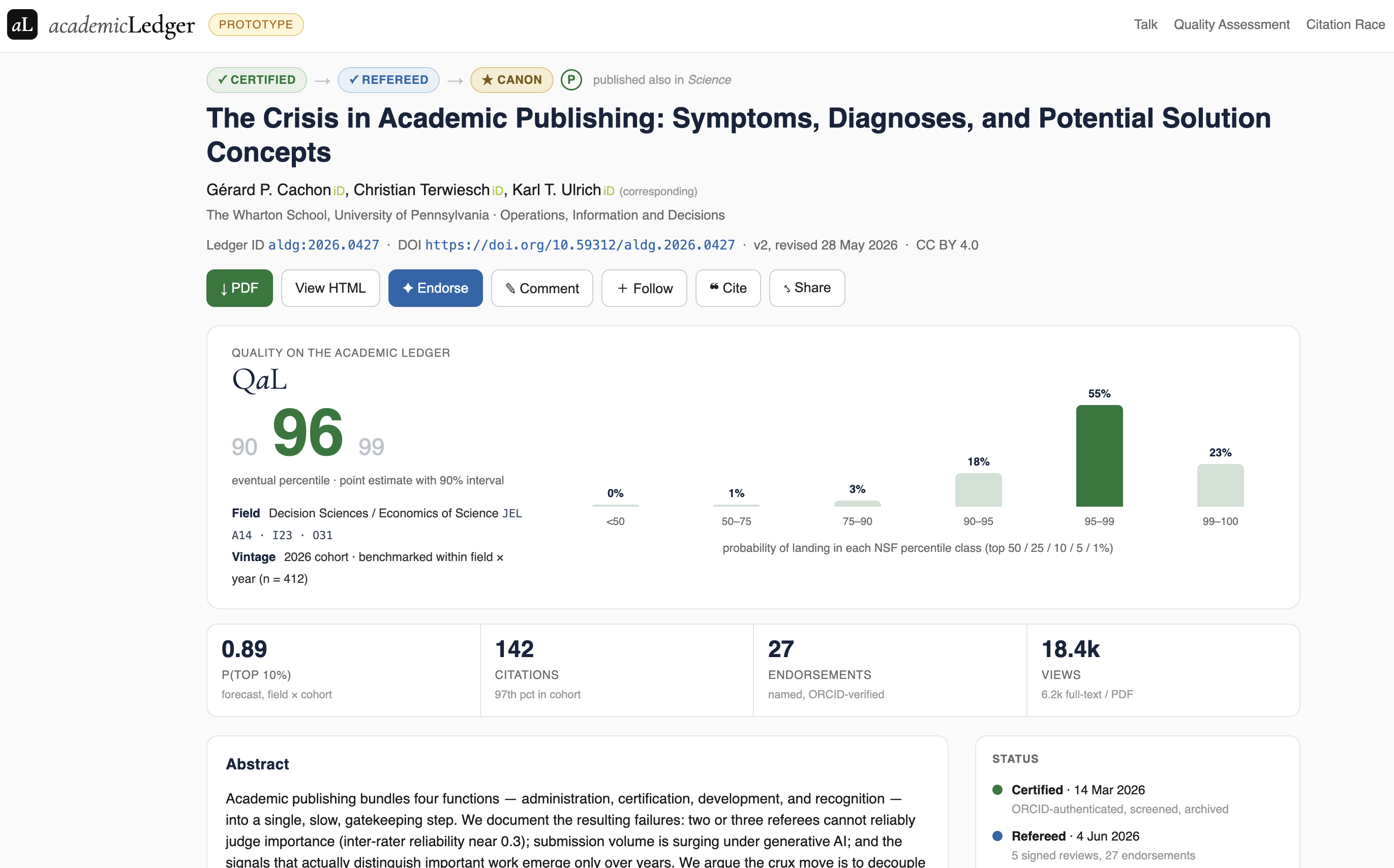Open the DOI link for the paper

click(580, 245)
